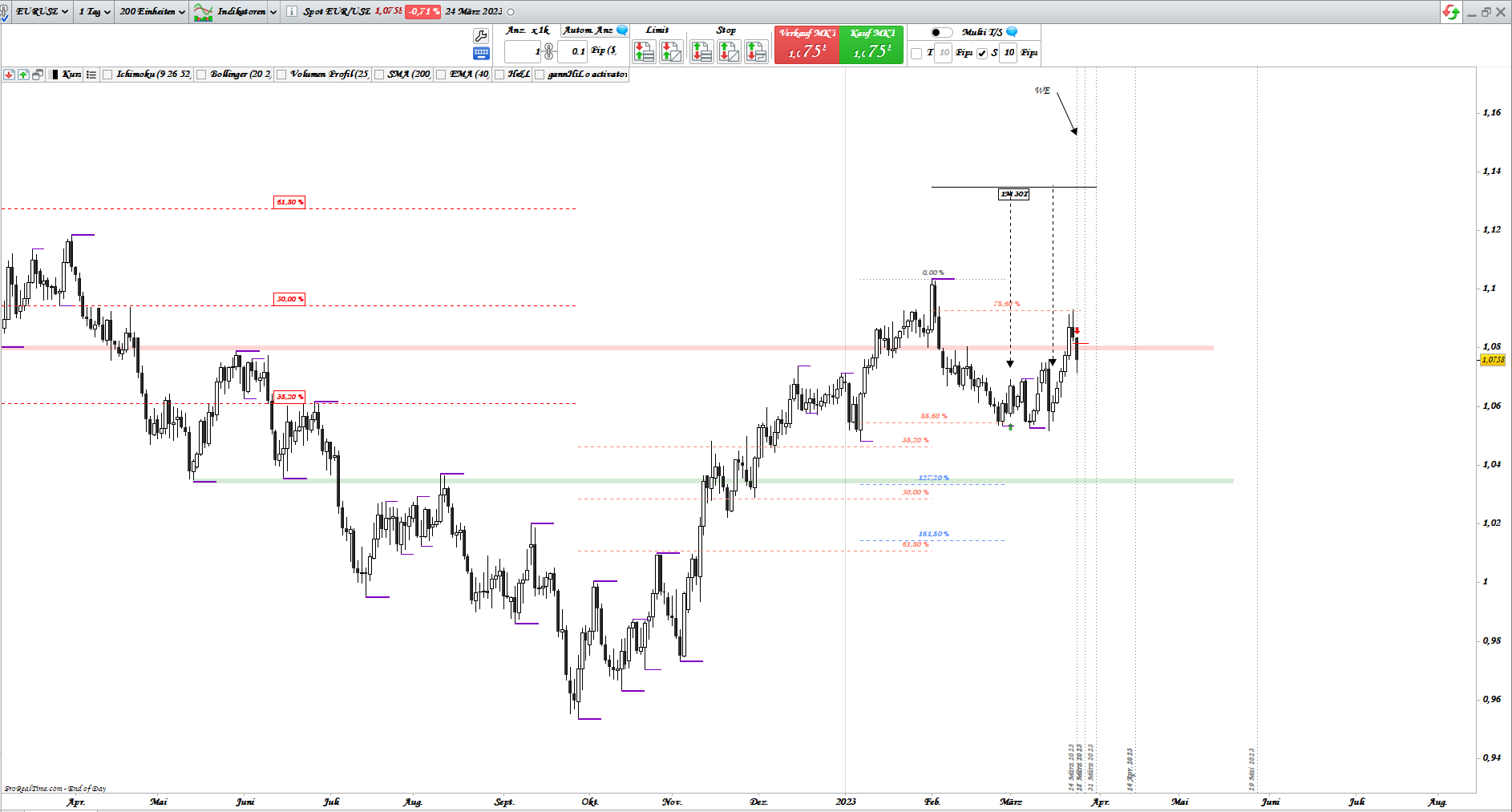This screenshot has height=812, width=1512.
Task: Click the 0.00 % Fibonacci label
Action: pos(933,273)
